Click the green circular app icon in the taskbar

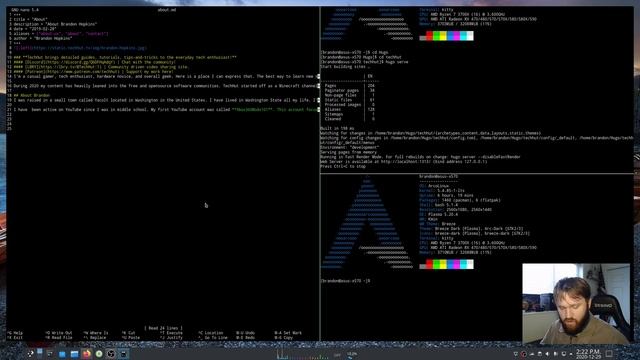point(99,354)
